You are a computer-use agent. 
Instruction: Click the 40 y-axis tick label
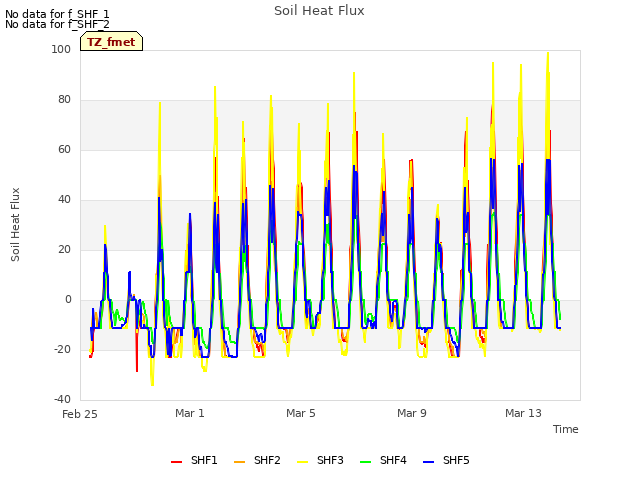pos(64,200)
